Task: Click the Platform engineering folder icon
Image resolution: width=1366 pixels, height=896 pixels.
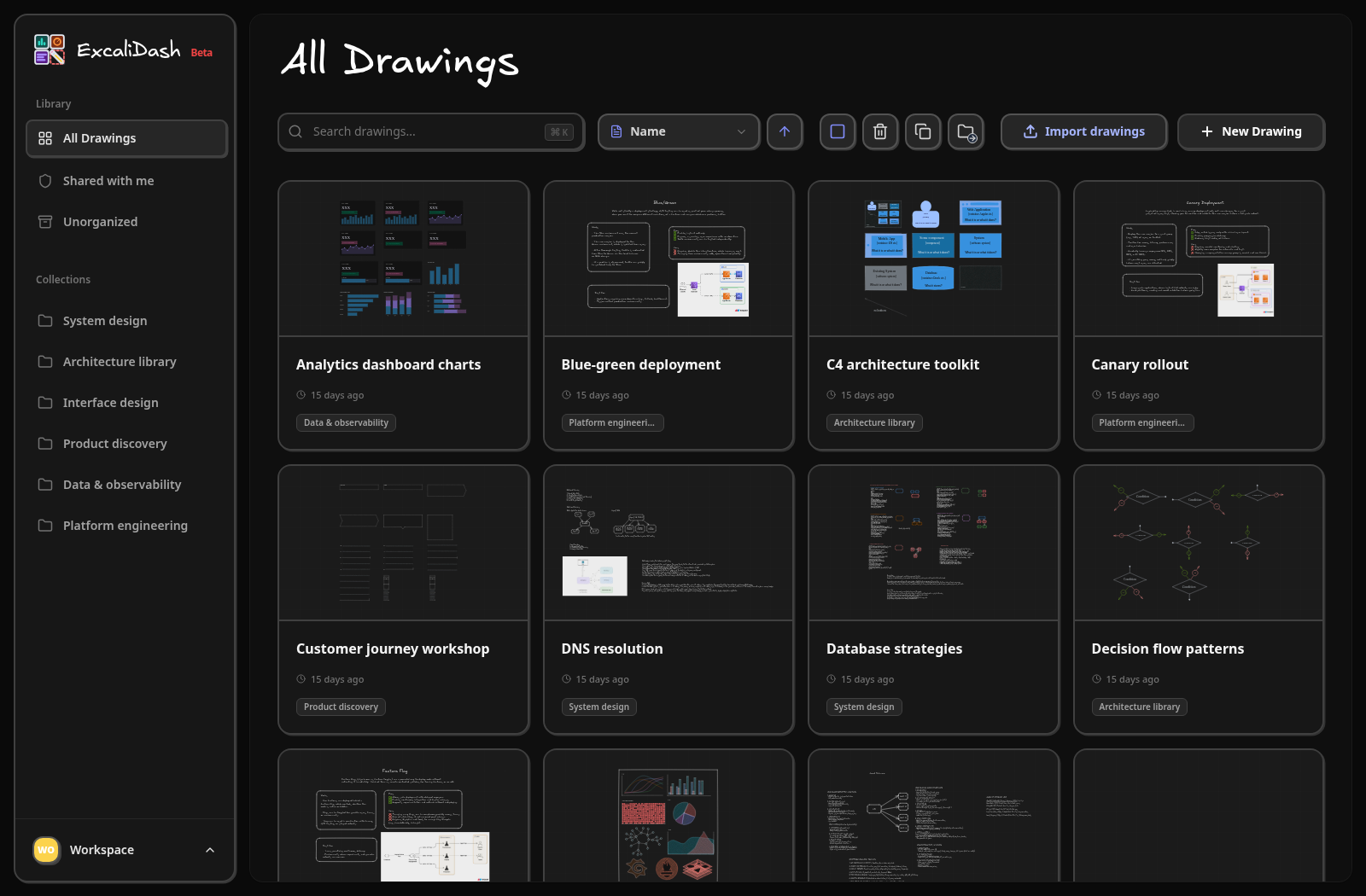Action: pyautogui.click(x=45, y=526)
